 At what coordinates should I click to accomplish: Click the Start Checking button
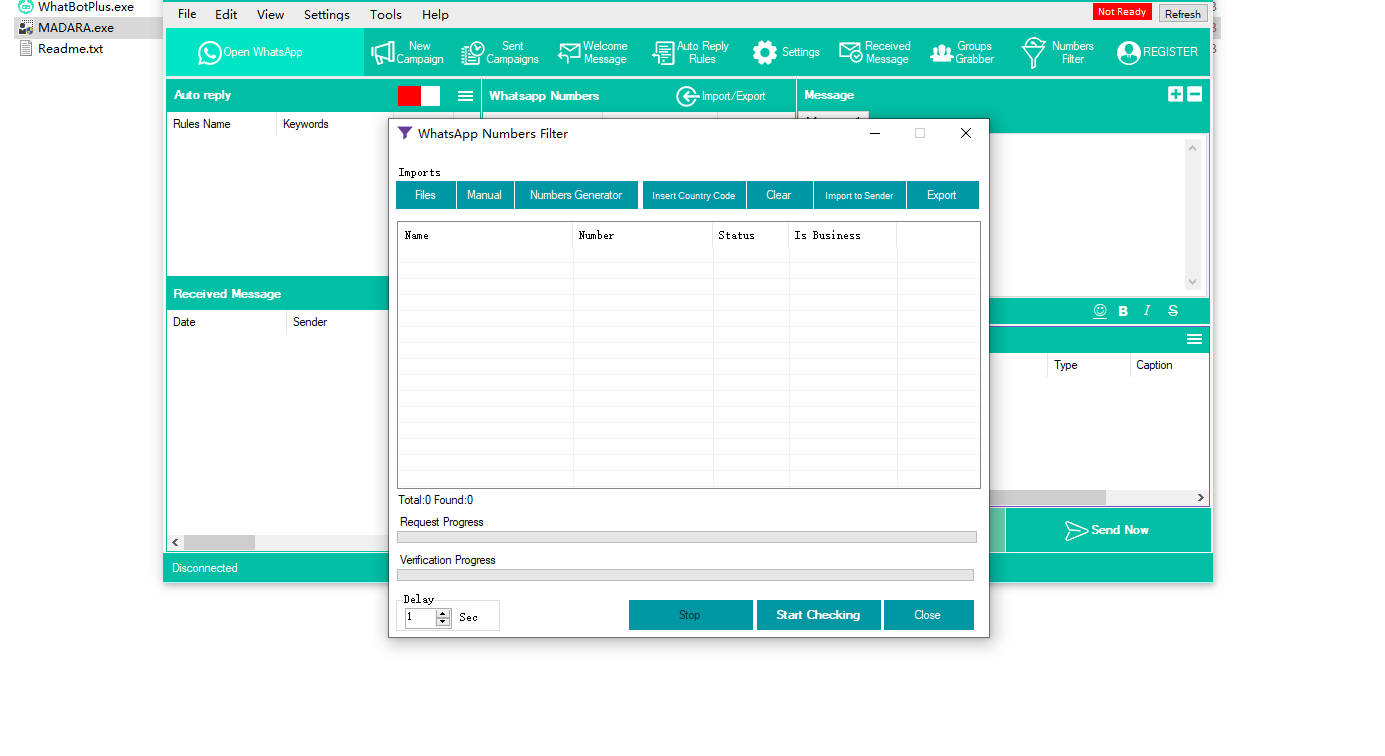click(818, 615)
